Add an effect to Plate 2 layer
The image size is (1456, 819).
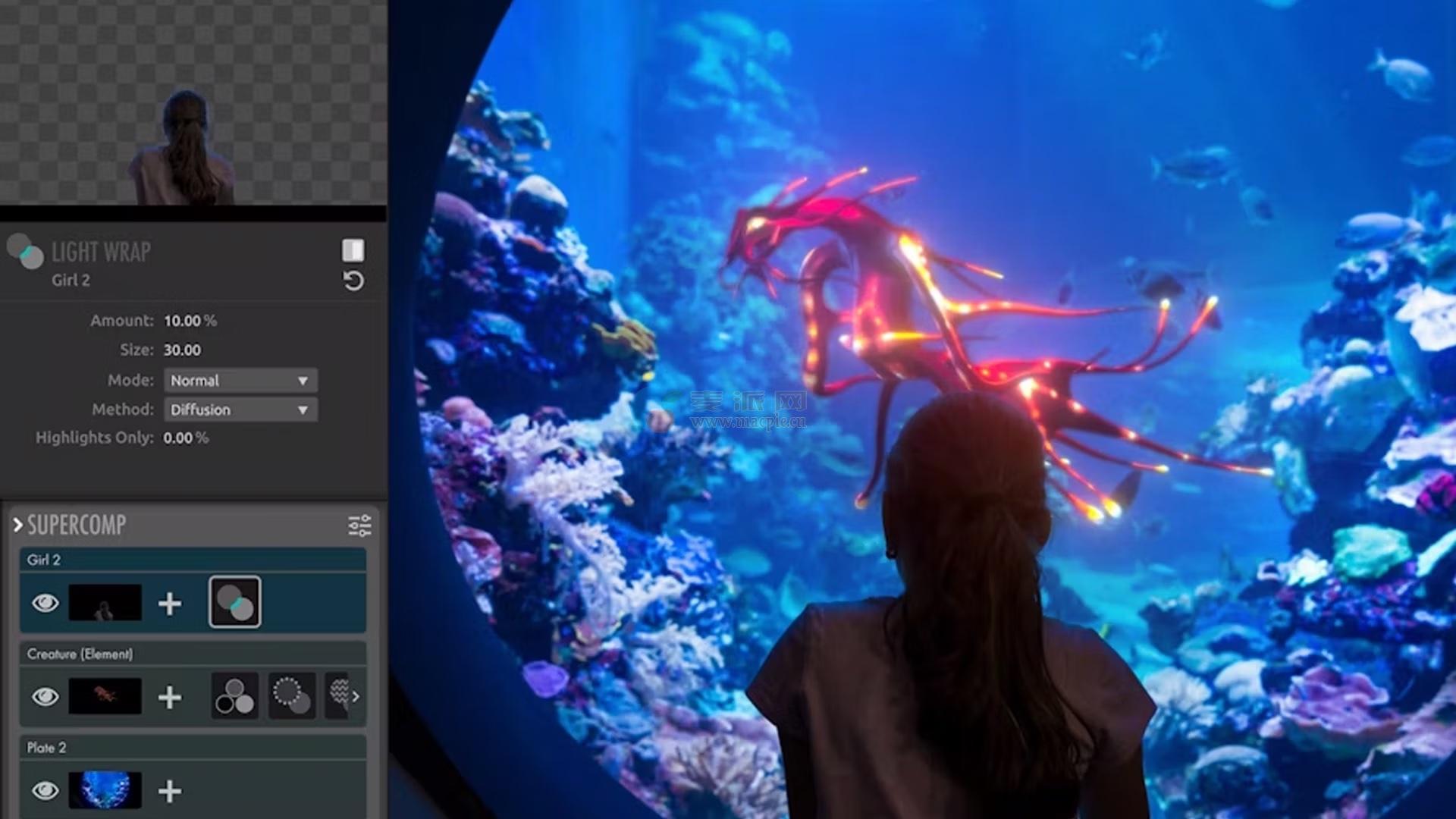click(170, 792)
